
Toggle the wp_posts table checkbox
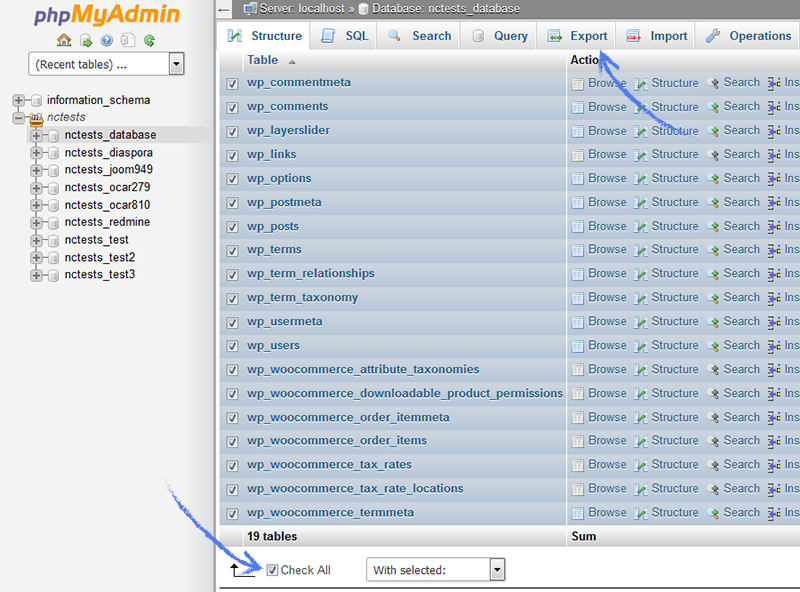(232, 227)
